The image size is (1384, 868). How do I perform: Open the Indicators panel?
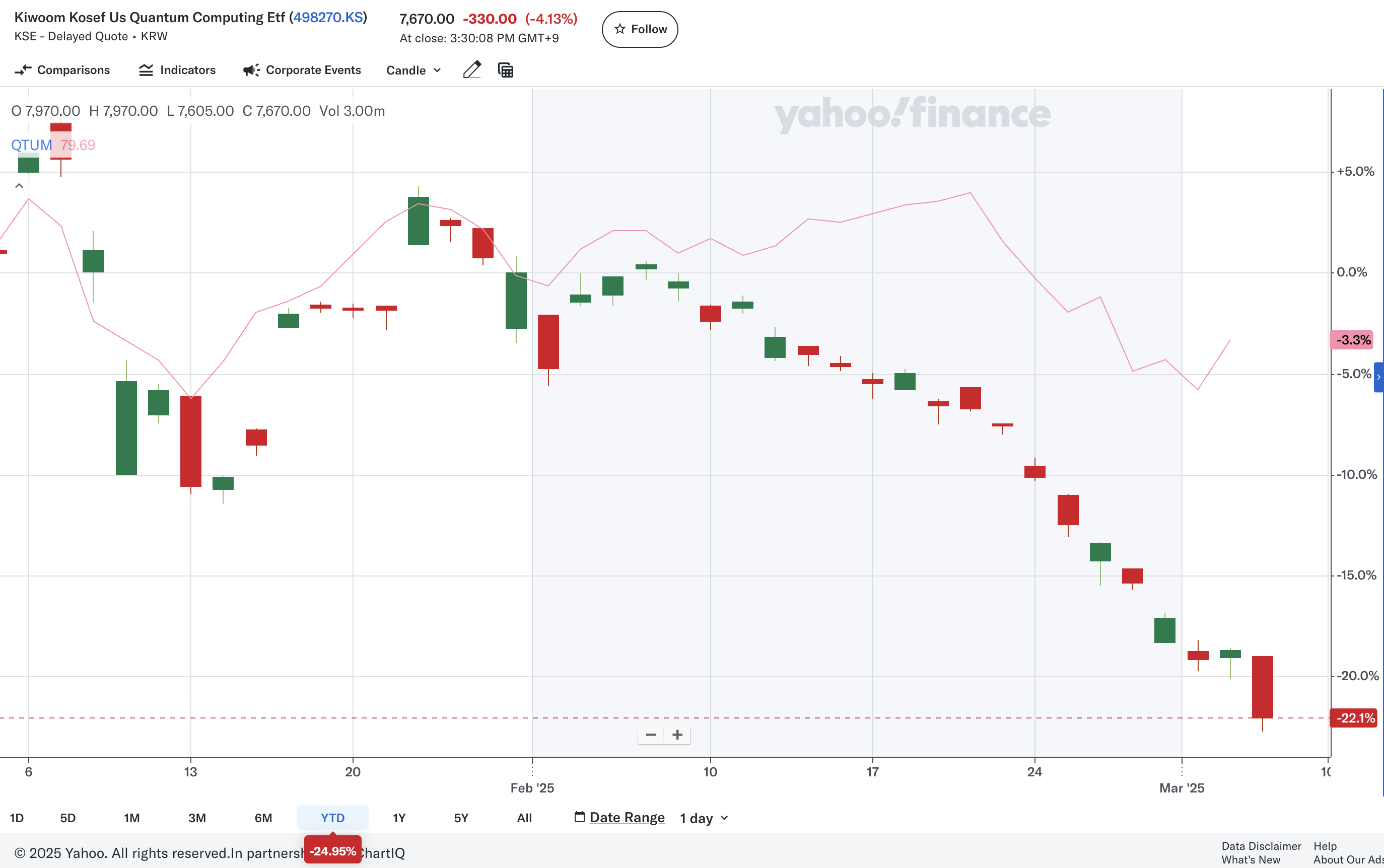tap(177, 70)
